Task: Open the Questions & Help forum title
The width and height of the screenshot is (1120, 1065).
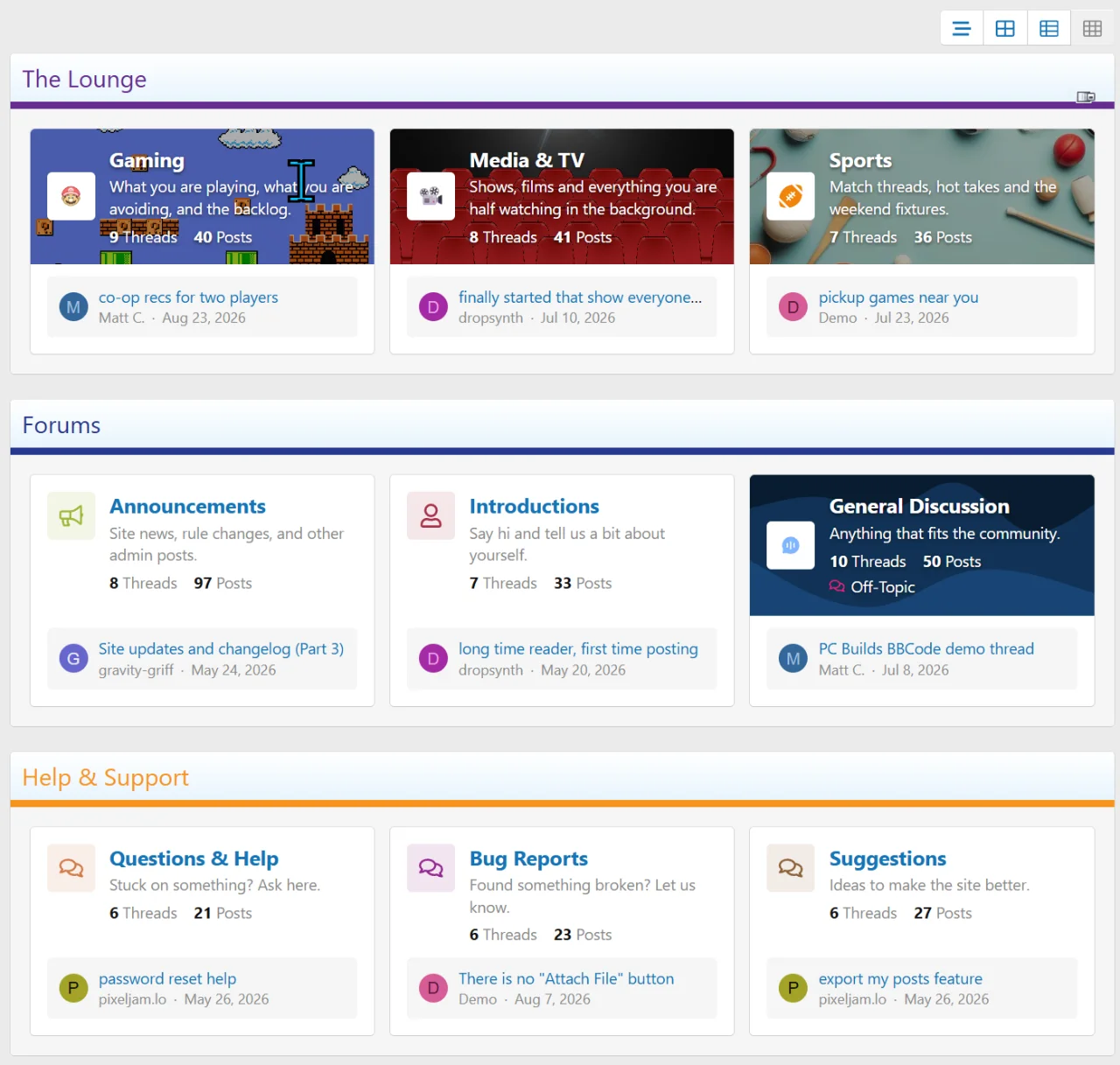Action: (194, 859)
